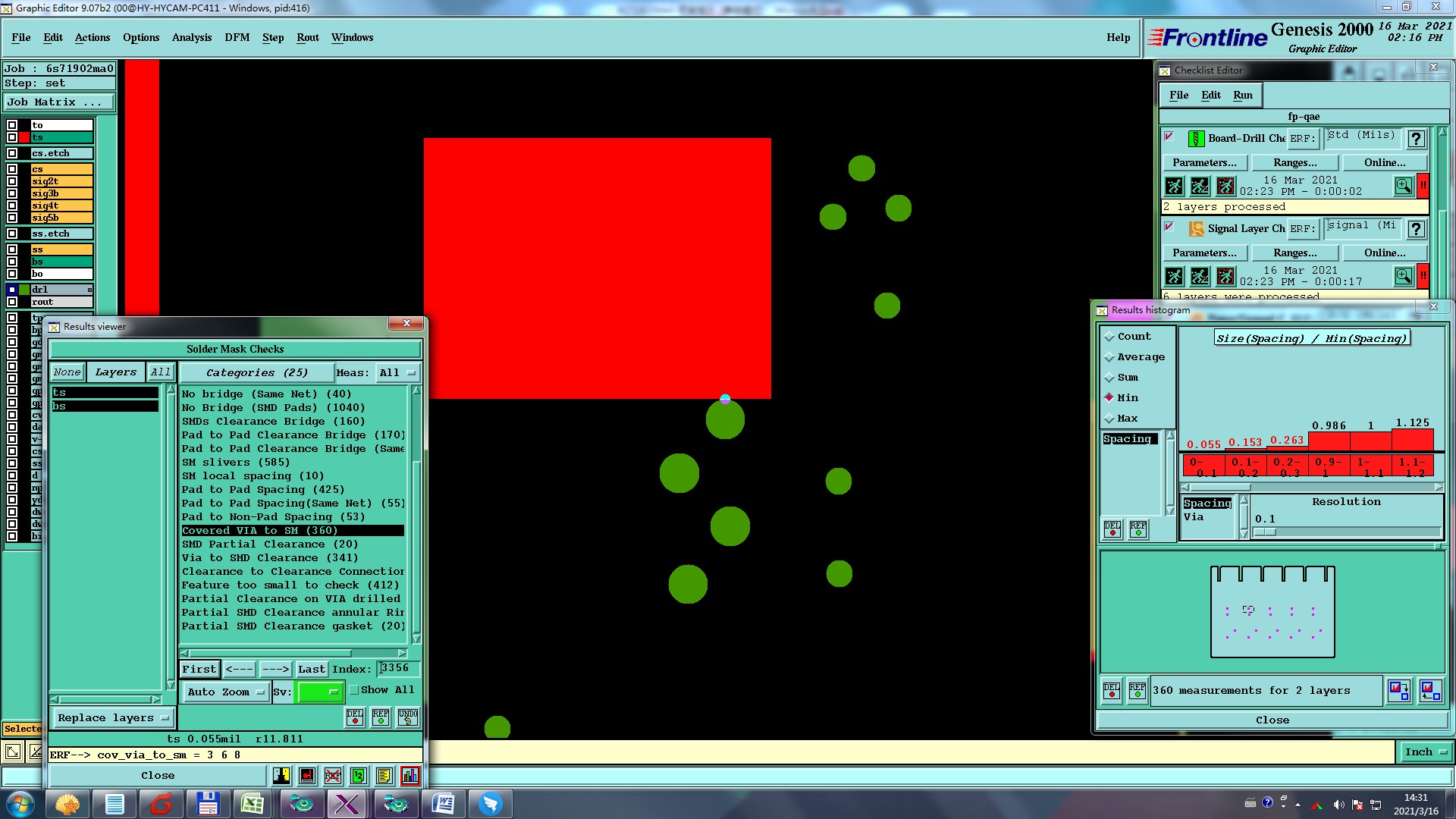The height and width of the screenshot is (819, 1456).
Task: Toggle visibility box of layer sig2t
Action: click(x=12, y=181)
